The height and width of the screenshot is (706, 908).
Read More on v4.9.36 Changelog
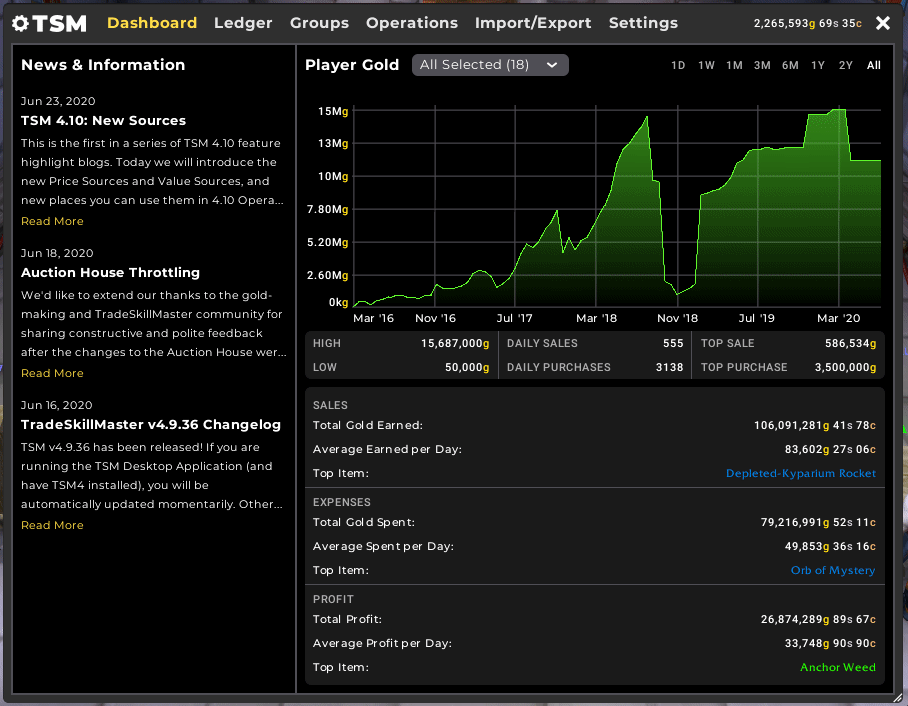pyautogui.click(x=52, y=525)
